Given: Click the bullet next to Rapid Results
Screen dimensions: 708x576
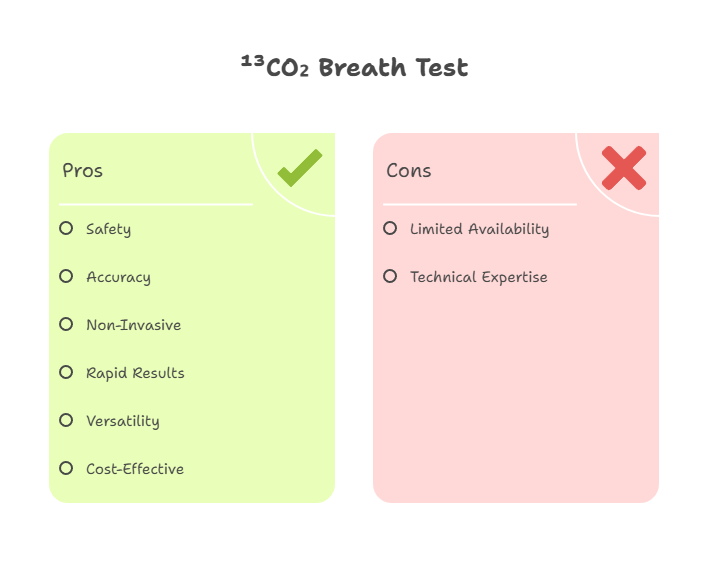Looking at the screenshot, I should tap(66, 372).
